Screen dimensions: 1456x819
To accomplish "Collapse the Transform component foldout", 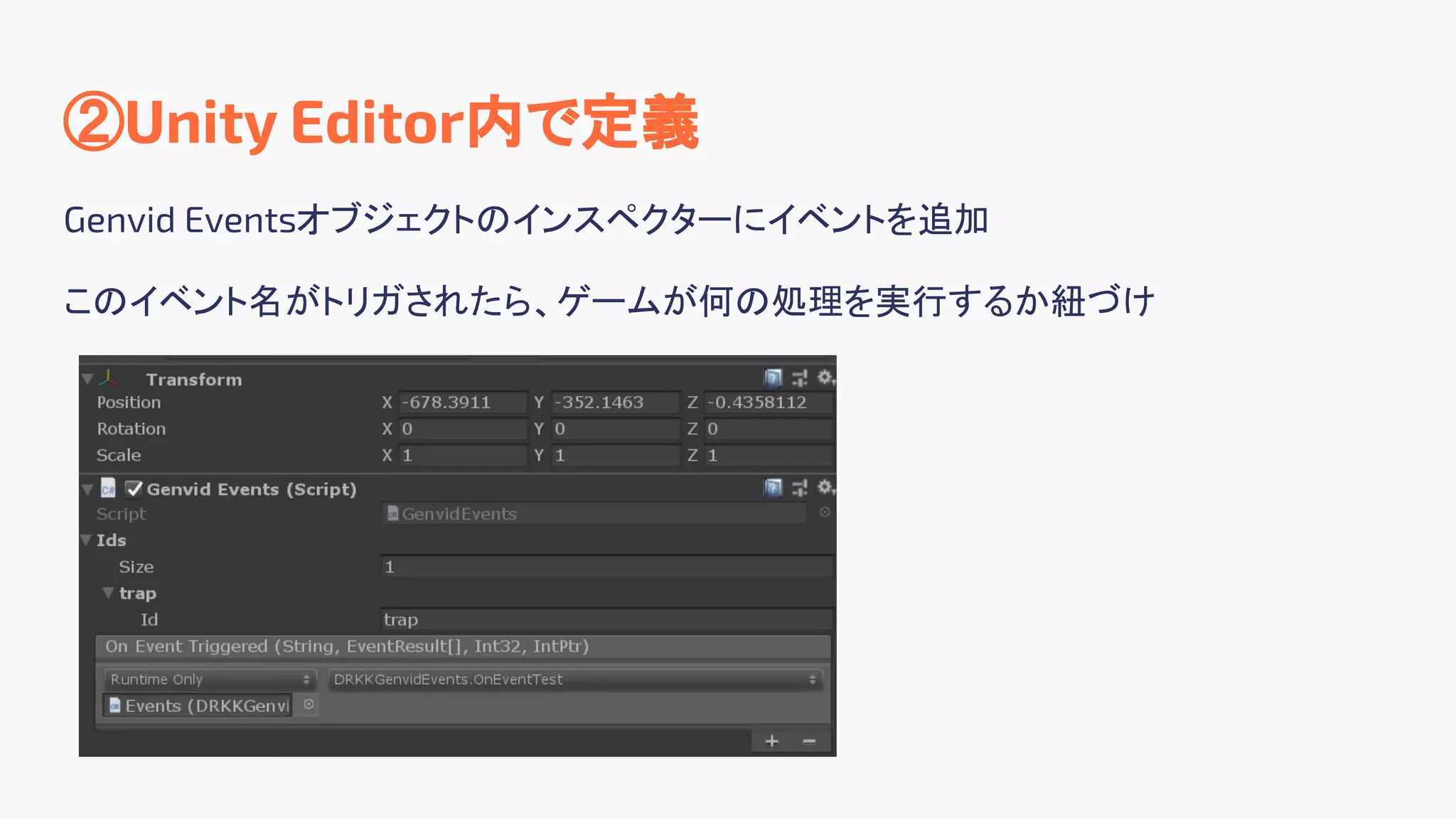I will [87, 379].
